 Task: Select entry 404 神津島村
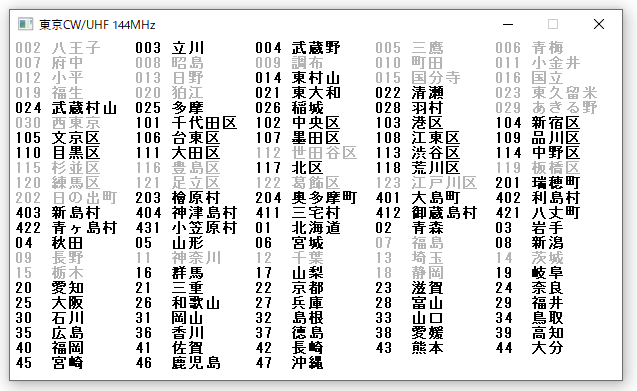[186, 213]
